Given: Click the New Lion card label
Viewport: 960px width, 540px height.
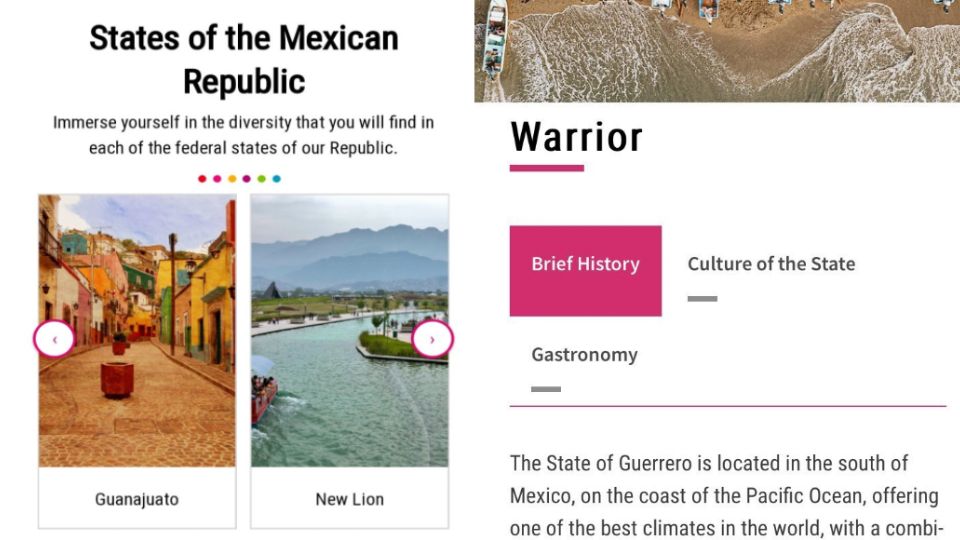Looking at the screenshot, I should pos(350,499).
